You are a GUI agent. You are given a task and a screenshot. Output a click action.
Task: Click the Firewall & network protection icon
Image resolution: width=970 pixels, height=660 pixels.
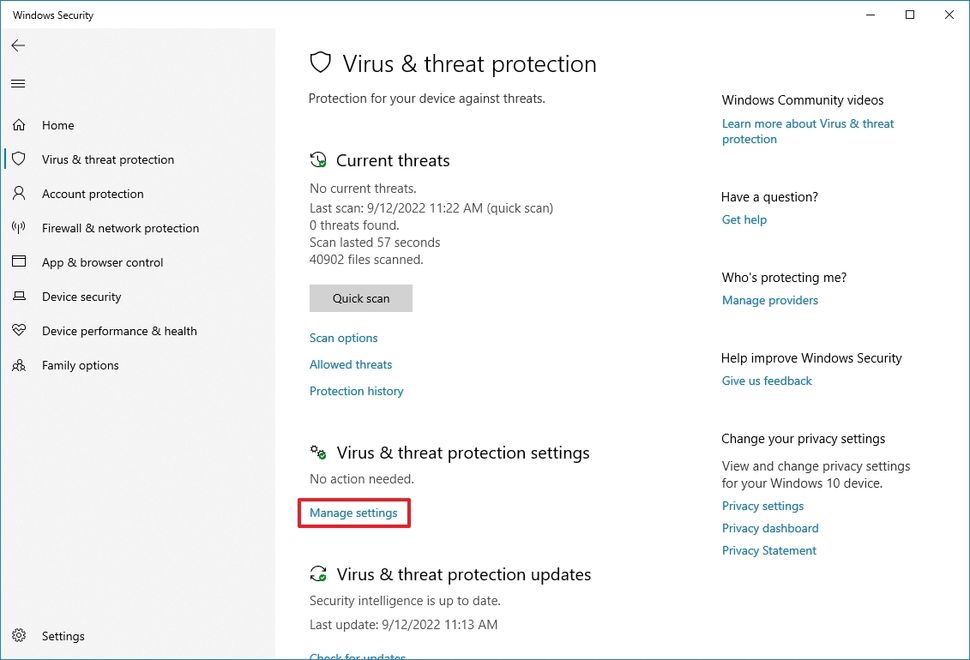[20, 227]
